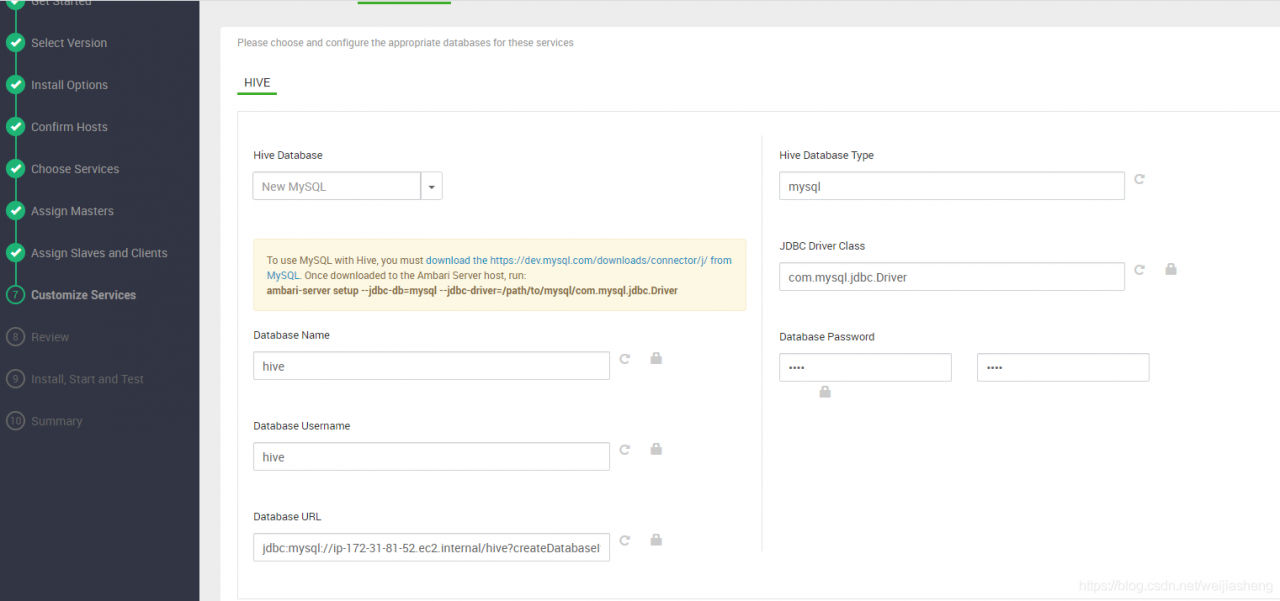Select the HIVE tab
The height and width of the screenshot is (601, 1280).
tap(257, 82)
